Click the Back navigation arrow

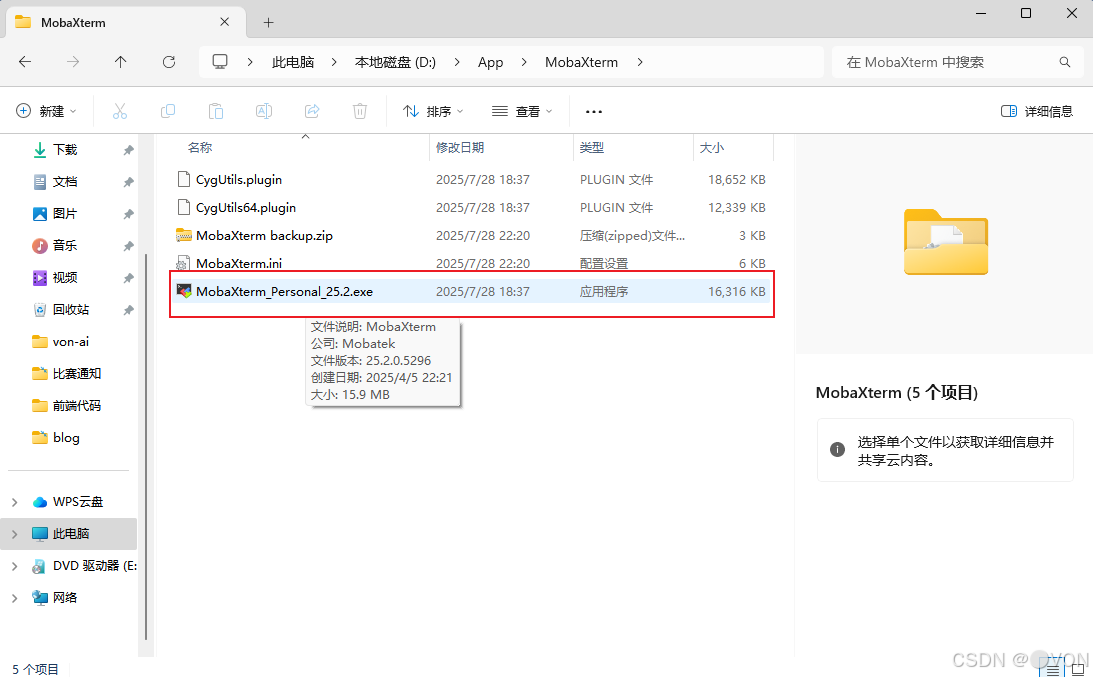(x=25, y=62)
